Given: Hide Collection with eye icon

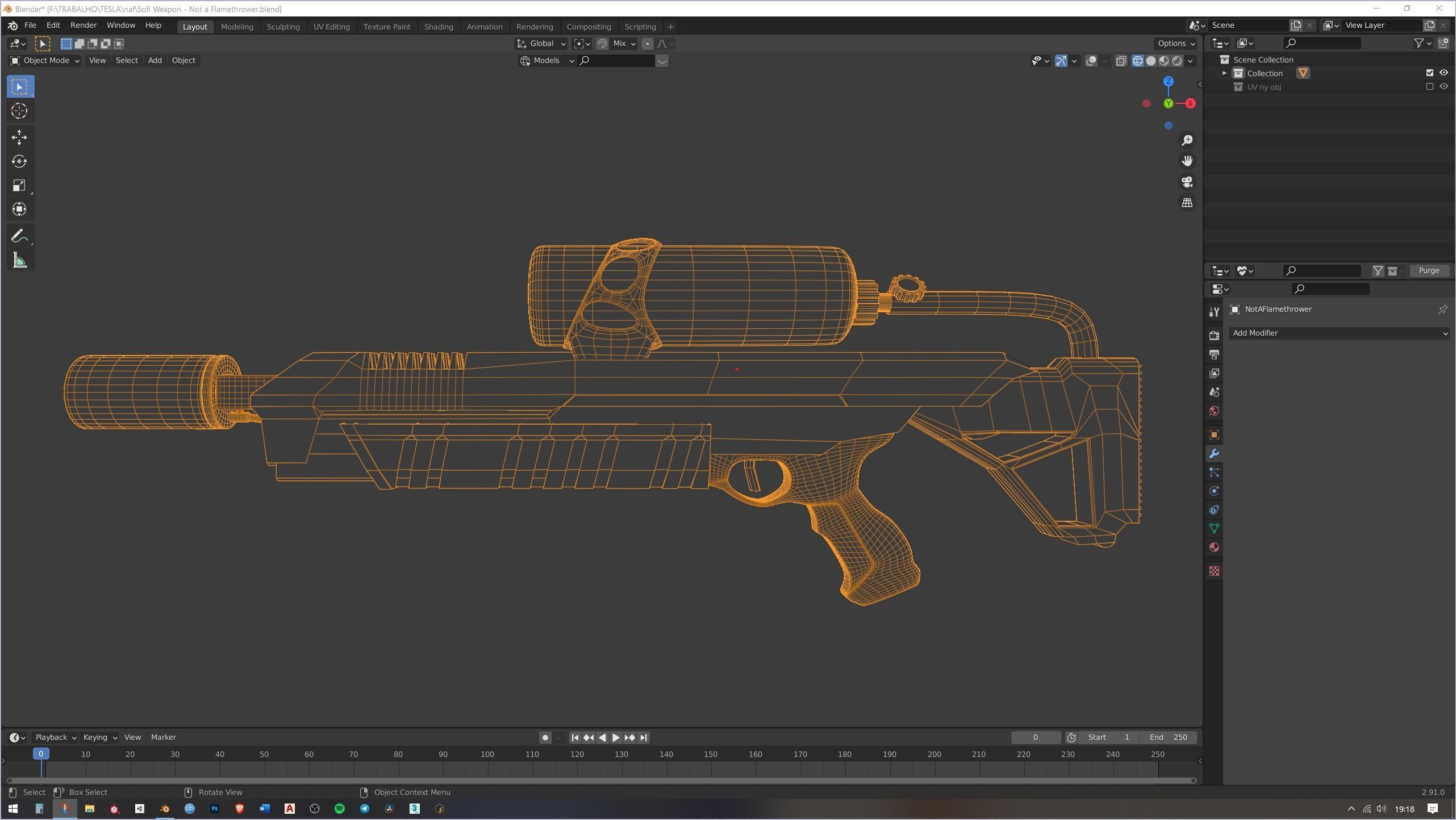Looking at the screenshot, I should (x=1444, y=73).
